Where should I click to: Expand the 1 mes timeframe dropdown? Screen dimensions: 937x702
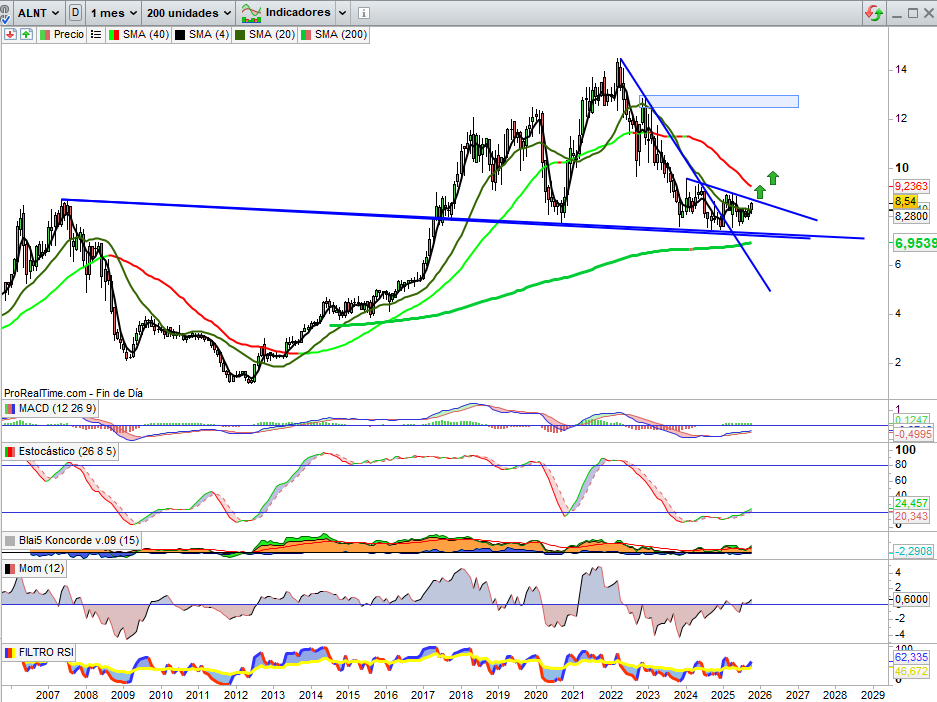click(112, 13)
